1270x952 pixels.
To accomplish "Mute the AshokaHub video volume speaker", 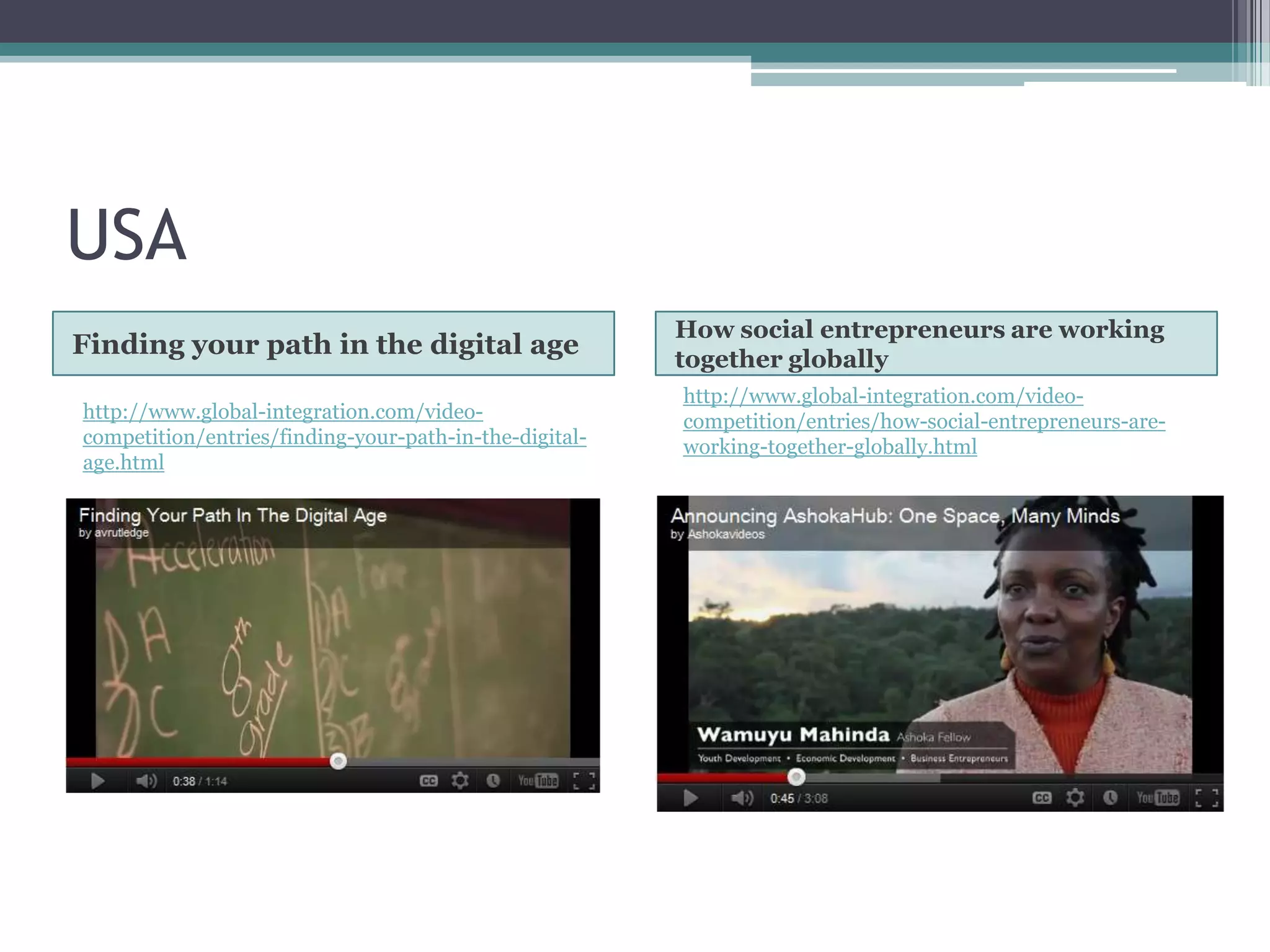I will [x=742, y=798].
